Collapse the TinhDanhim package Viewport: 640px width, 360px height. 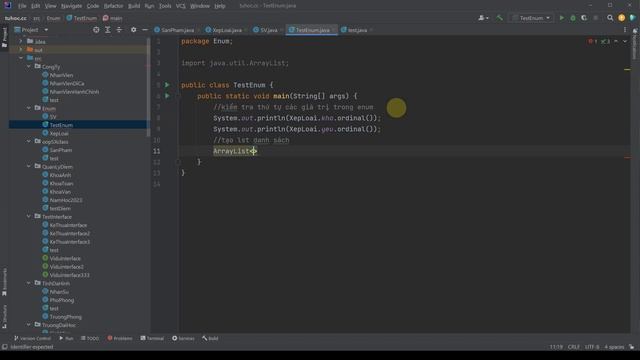coord(29,283)
